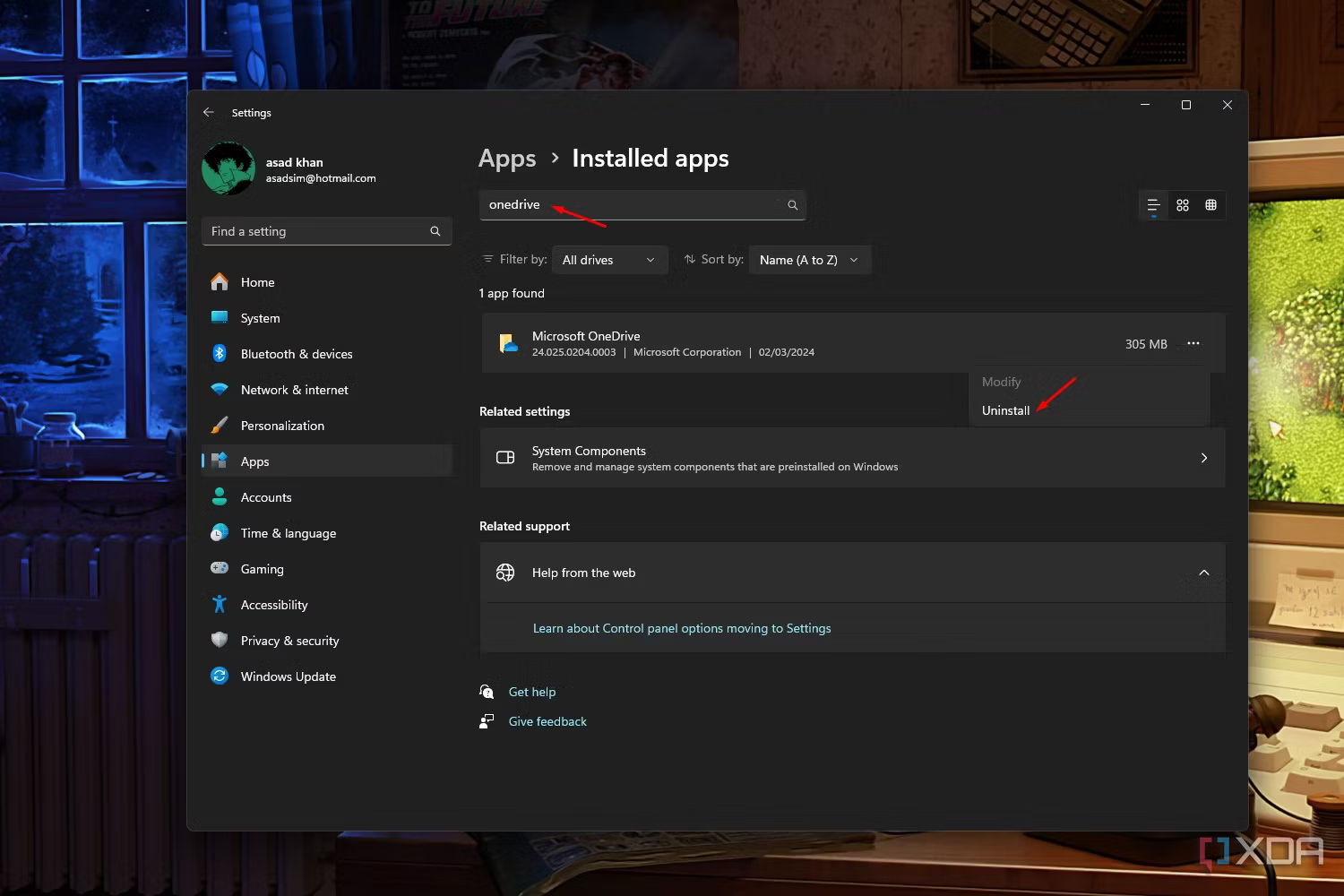Maximize the Settings window
The height and width of the screenshot is (896, 1344).
pos(1186,105)
